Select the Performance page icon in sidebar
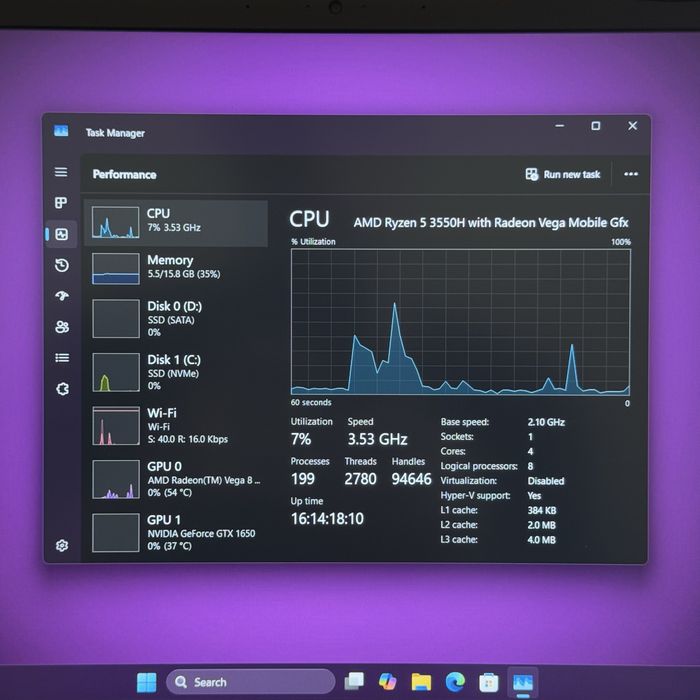 pos(62,234)
